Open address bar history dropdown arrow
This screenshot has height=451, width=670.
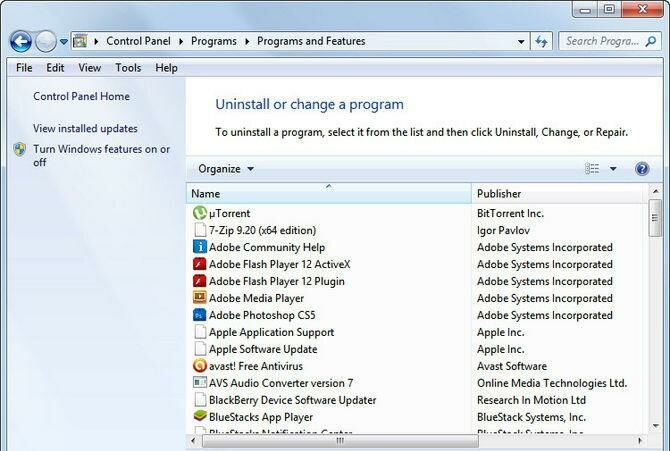(x=521, y=41)
